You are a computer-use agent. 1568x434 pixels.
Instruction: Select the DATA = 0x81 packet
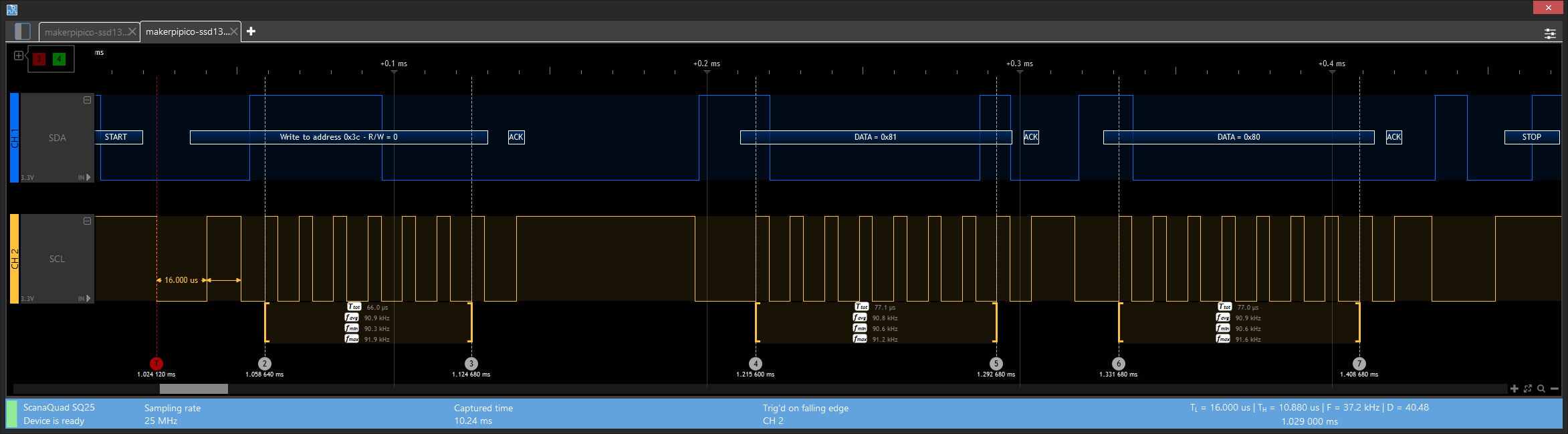click(876, 137)
